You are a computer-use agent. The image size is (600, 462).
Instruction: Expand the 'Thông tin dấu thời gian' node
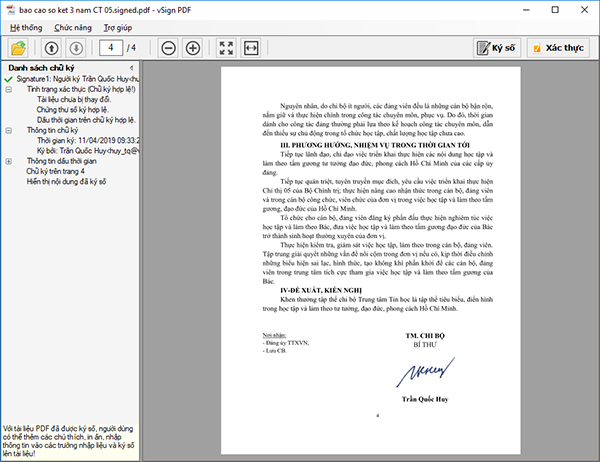point(9,161)
